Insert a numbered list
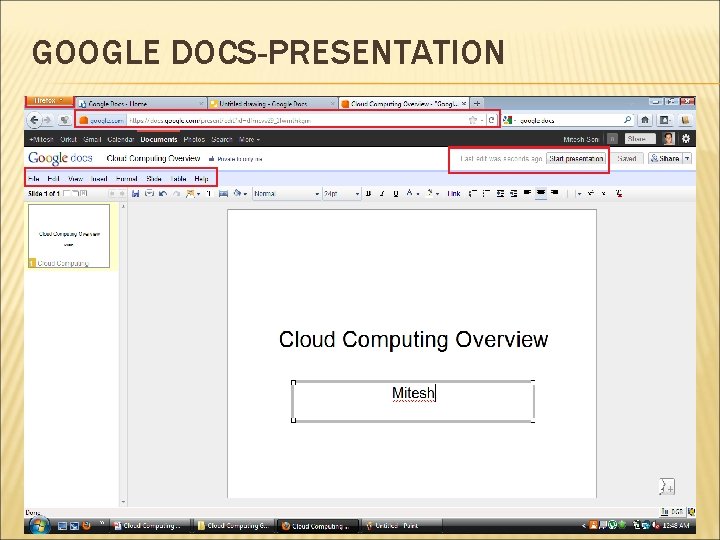The height and width of the screenshot is (540, 720). (x=473, y=194)
